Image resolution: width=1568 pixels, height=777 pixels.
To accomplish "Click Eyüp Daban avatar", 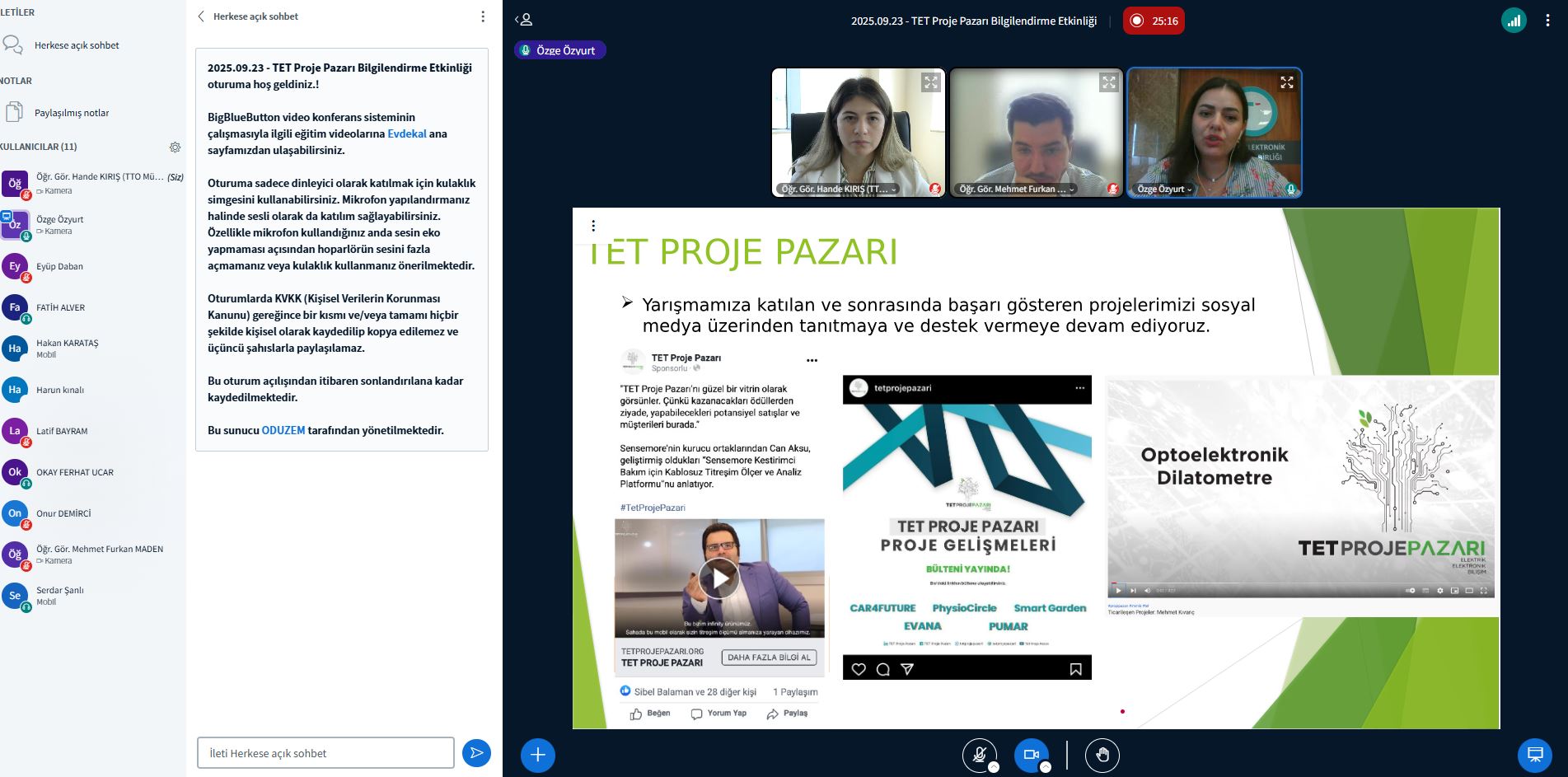I will click(x=15, y=266).
